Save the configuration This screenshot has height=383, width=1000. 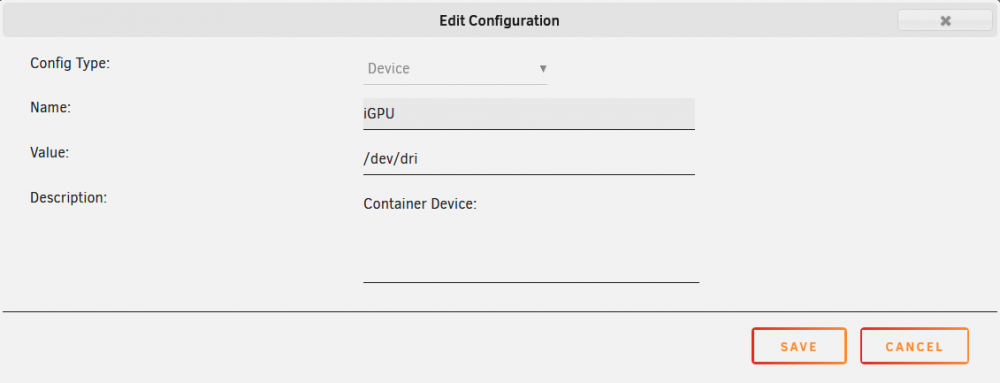click(x=799, y=346)
